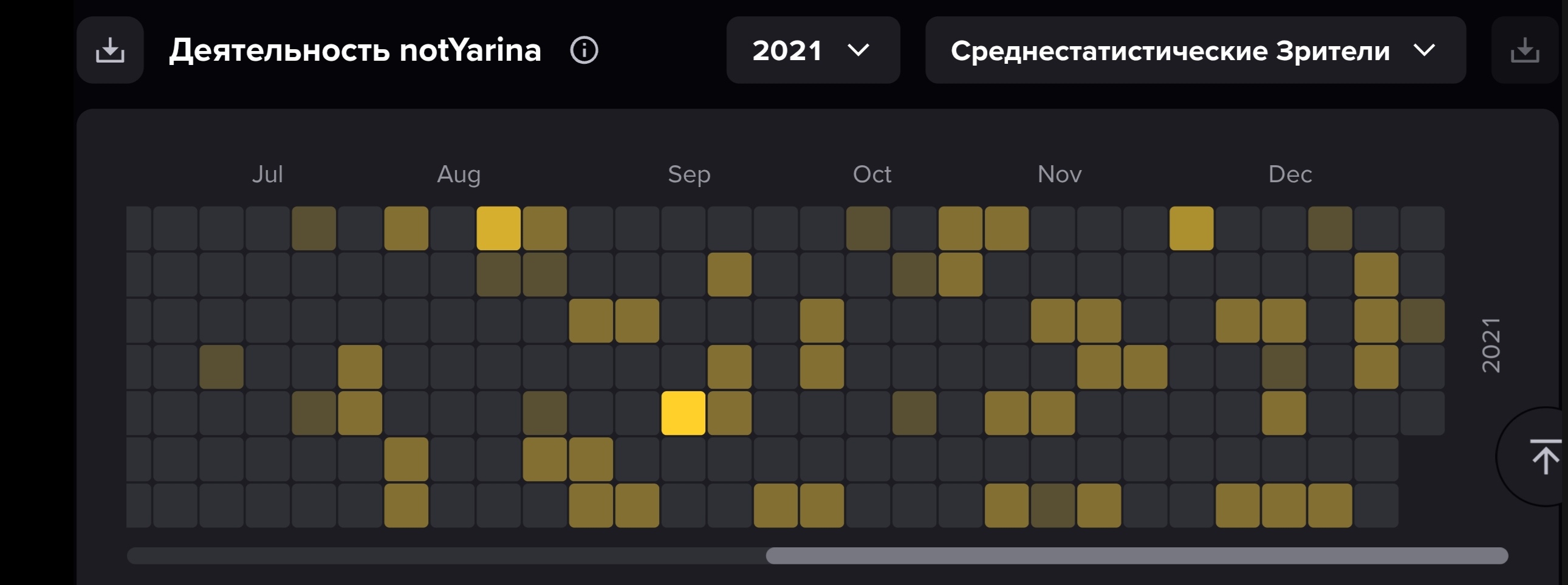Screen dimensions: 1568x585
Task: Click the Деятельность notYarina heading
Action: [355, 50]
